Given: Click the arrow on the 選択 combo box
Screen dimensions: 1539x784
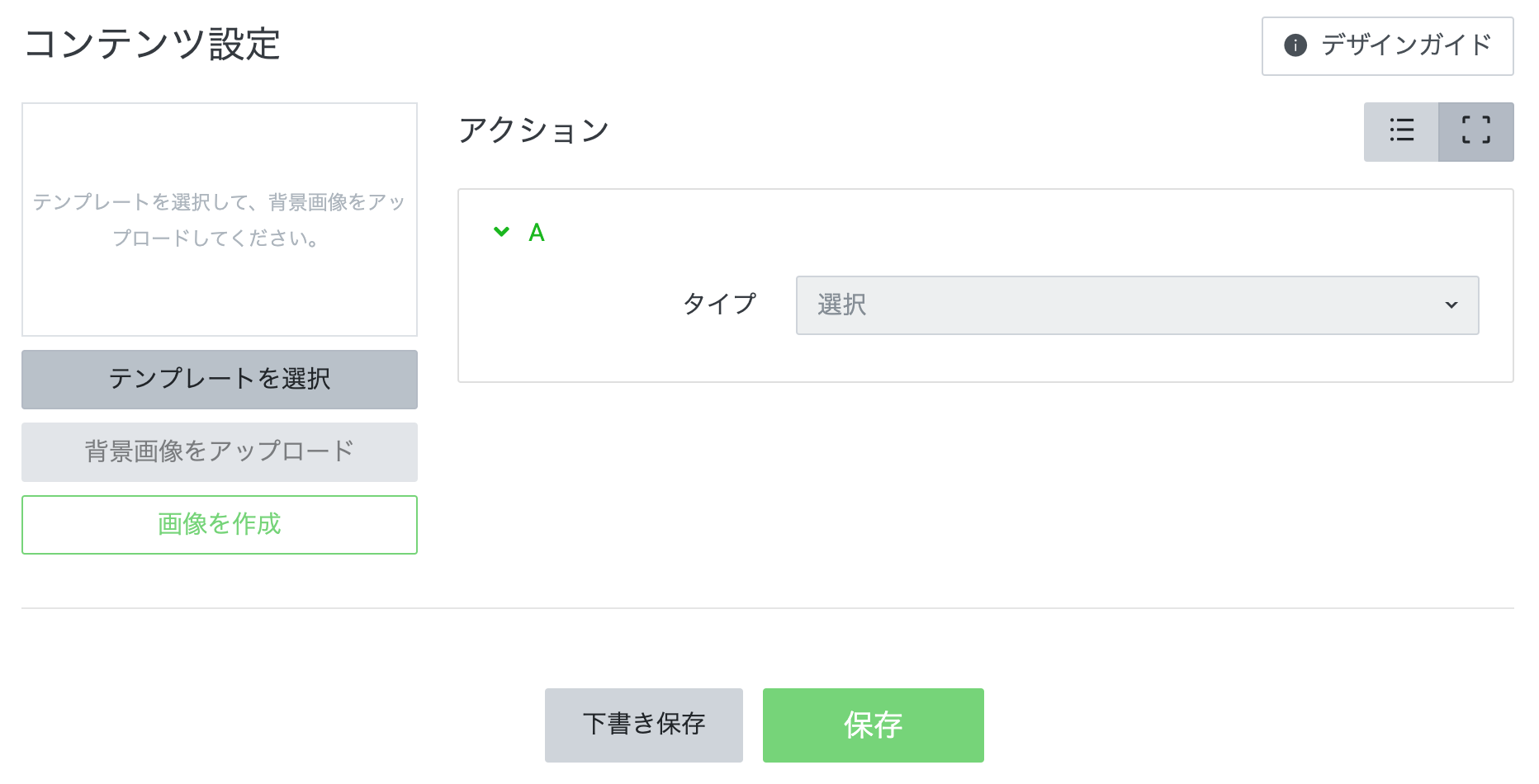Looking at the screenshot, I should point(1451,305).
